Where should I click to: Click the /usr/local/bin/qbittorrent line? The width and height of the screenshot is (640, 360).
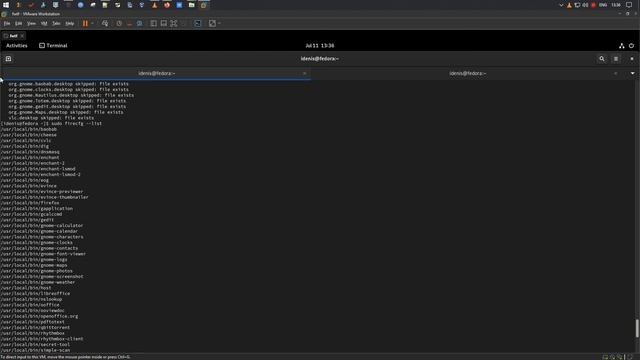click(35, 327)
